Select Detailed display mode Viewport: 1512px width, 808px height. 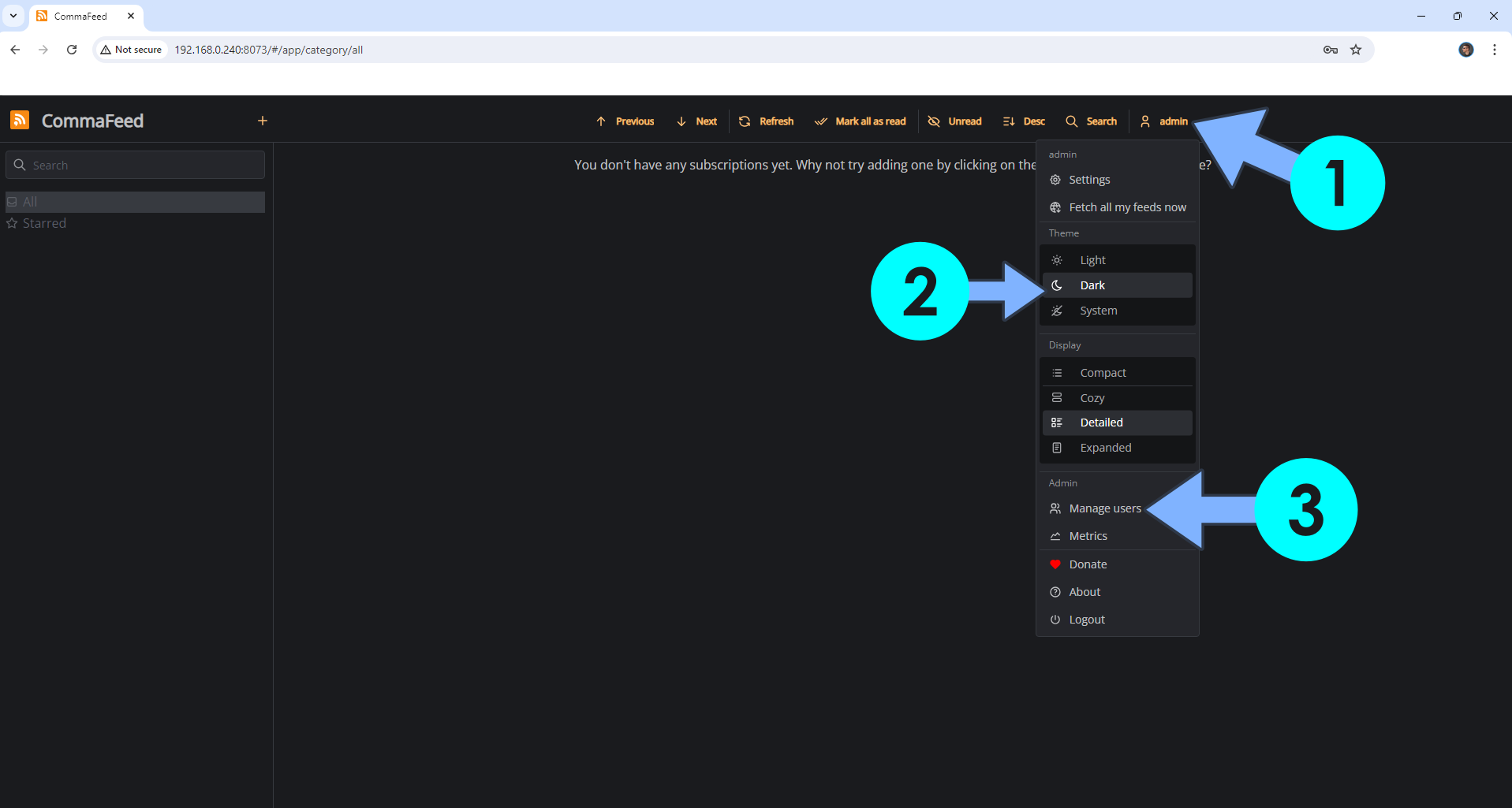coord(1118,423)
